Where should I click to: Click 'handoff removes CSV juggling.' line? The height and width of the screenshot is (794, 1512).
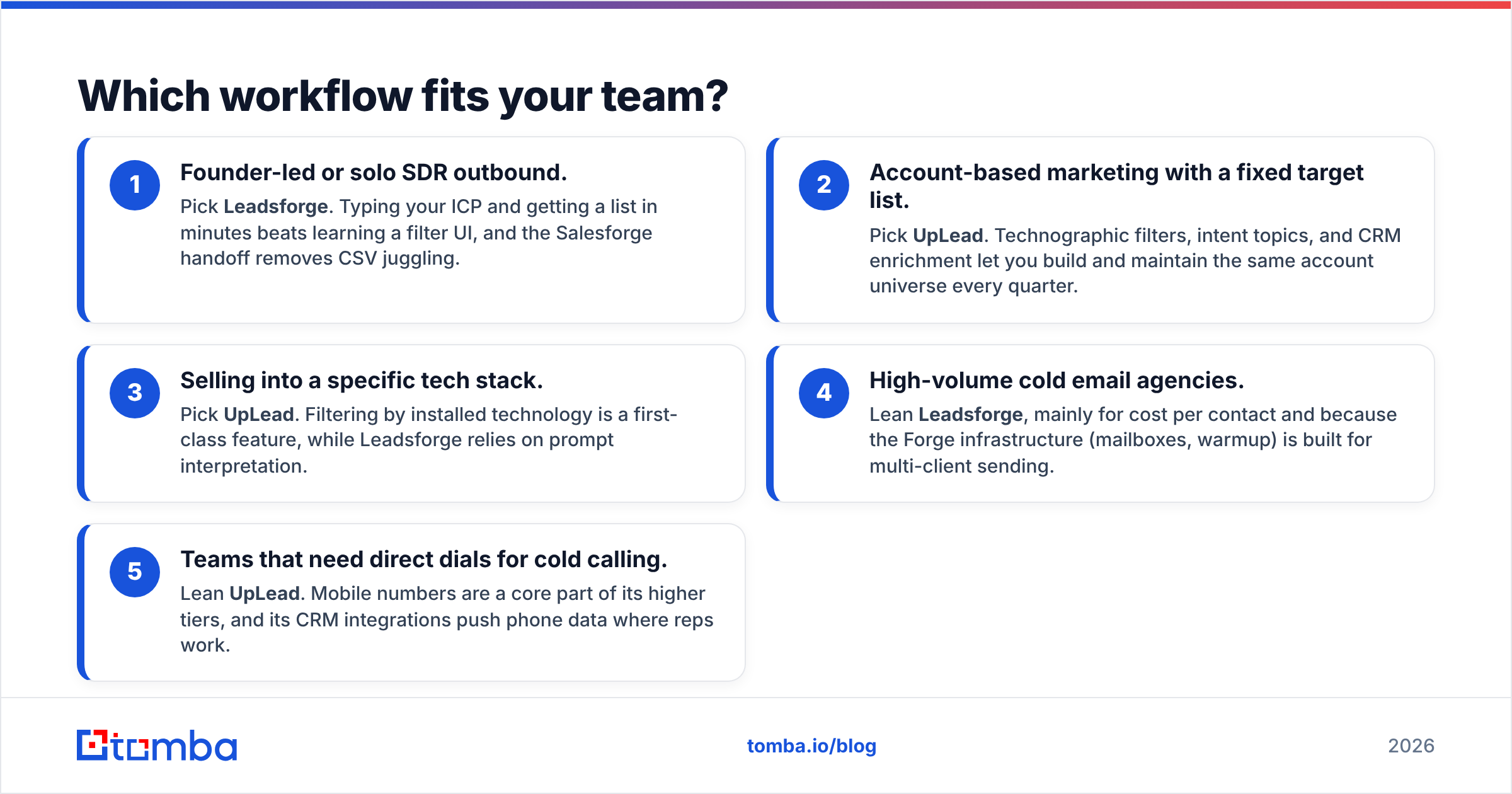tap(320, 258)
